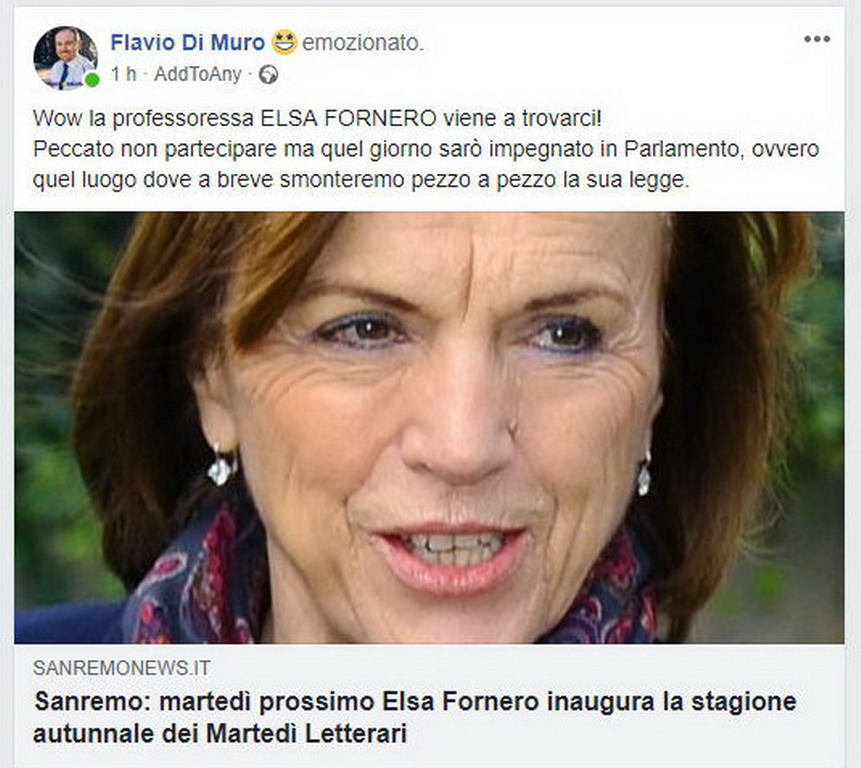Image resolution: width=861 pixels, height=768 pixels.
Task: Click the "emozionato" feeling text
Action: [363, 43]
